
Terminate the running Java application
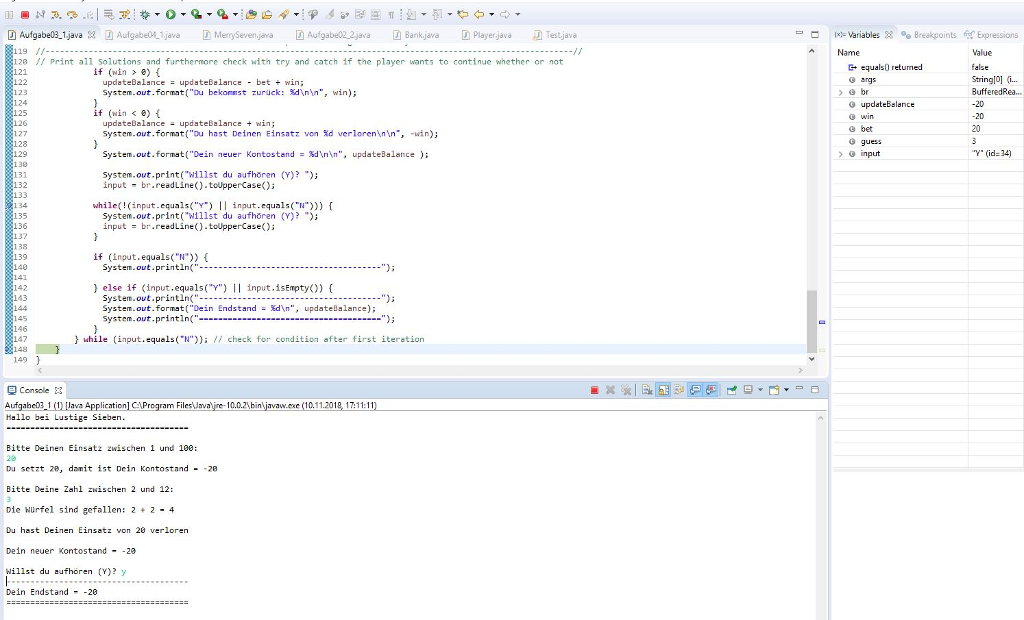point(594,390)
